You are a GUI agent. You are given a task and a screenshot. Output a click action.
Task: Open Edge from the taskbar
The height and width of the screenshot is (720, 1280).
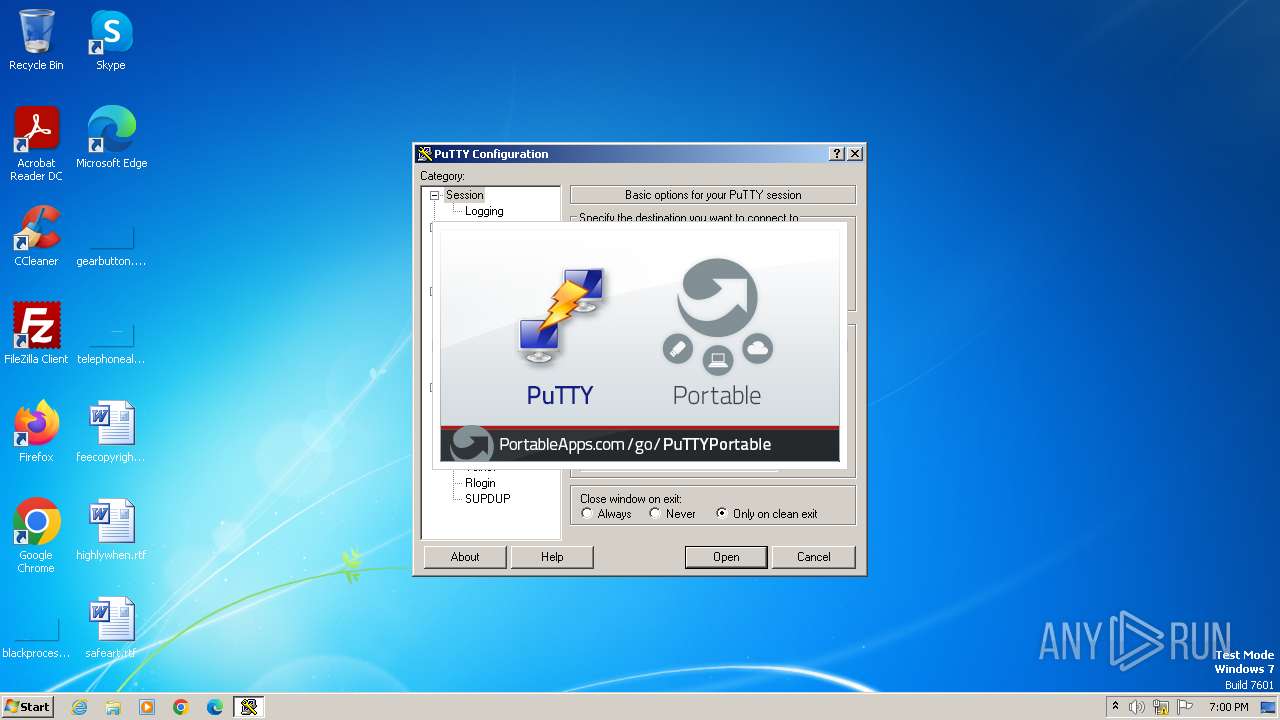click(x=215, y=707)
